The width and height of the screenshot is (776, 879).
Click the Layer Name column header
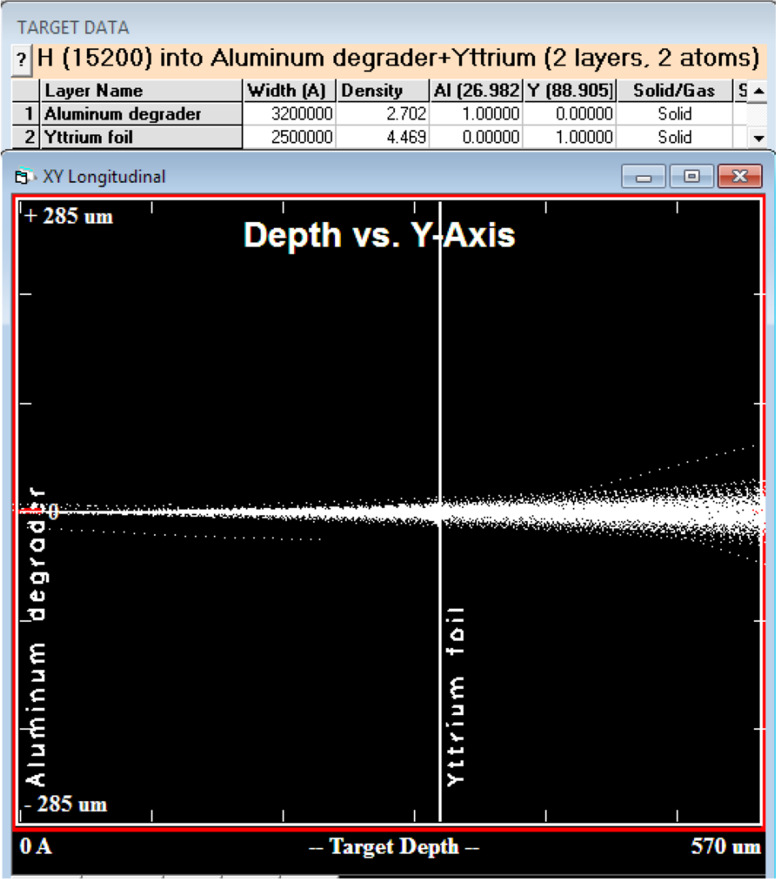pos(142,91)
